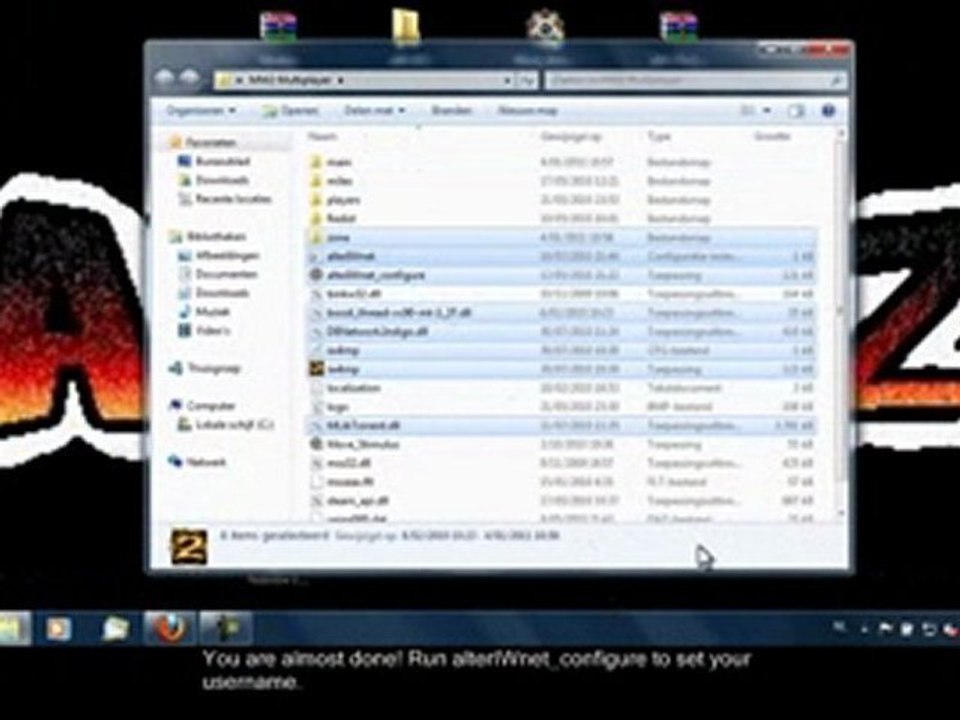This screenshot has height=720, width=960.
Task: Click the alterIWnet configuration file row
Action: point(560,256)
